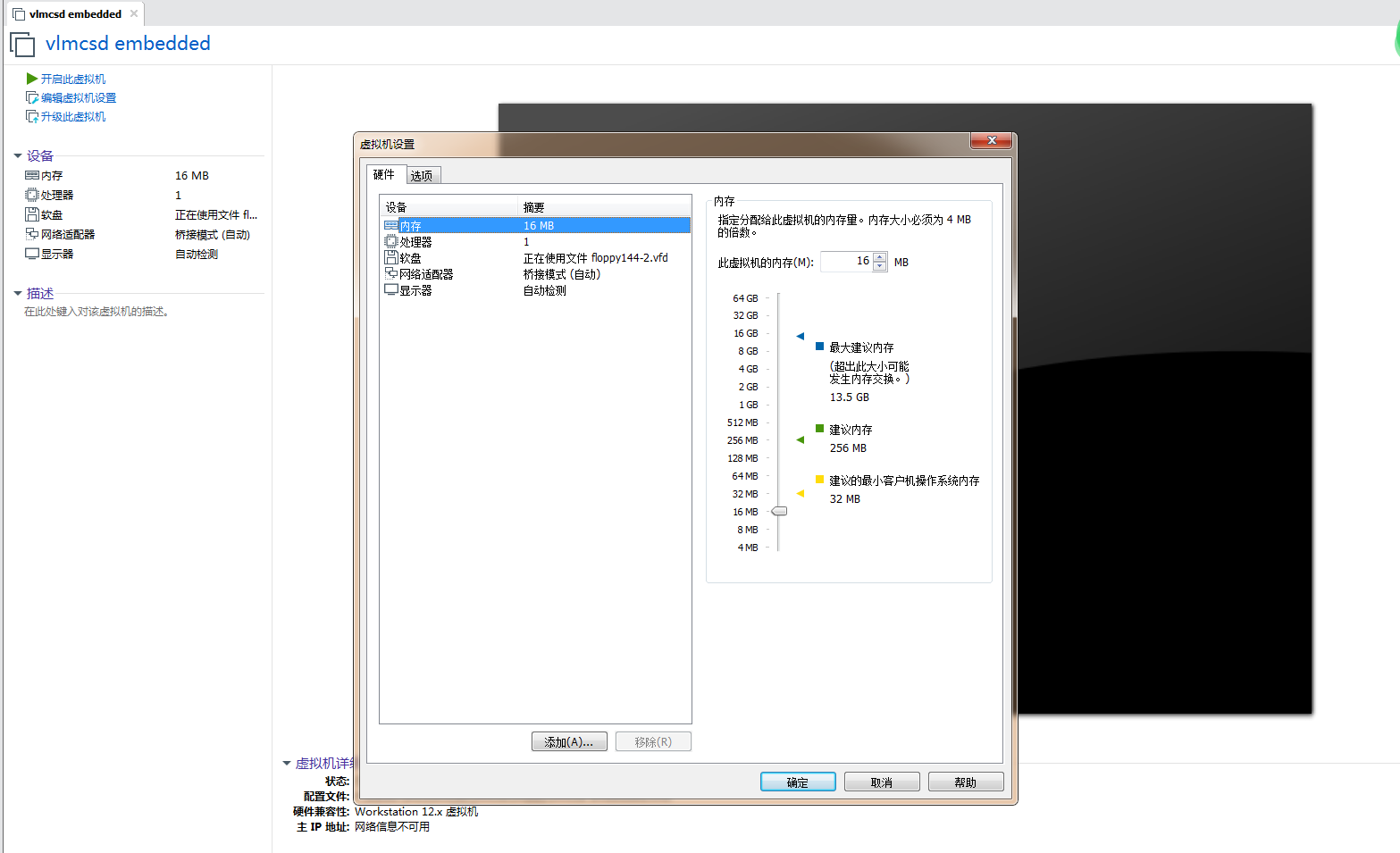Click the 添加(A)... button
This screenshot has height=853, width=1400.
pyautogui.click(x=569, y=741)
